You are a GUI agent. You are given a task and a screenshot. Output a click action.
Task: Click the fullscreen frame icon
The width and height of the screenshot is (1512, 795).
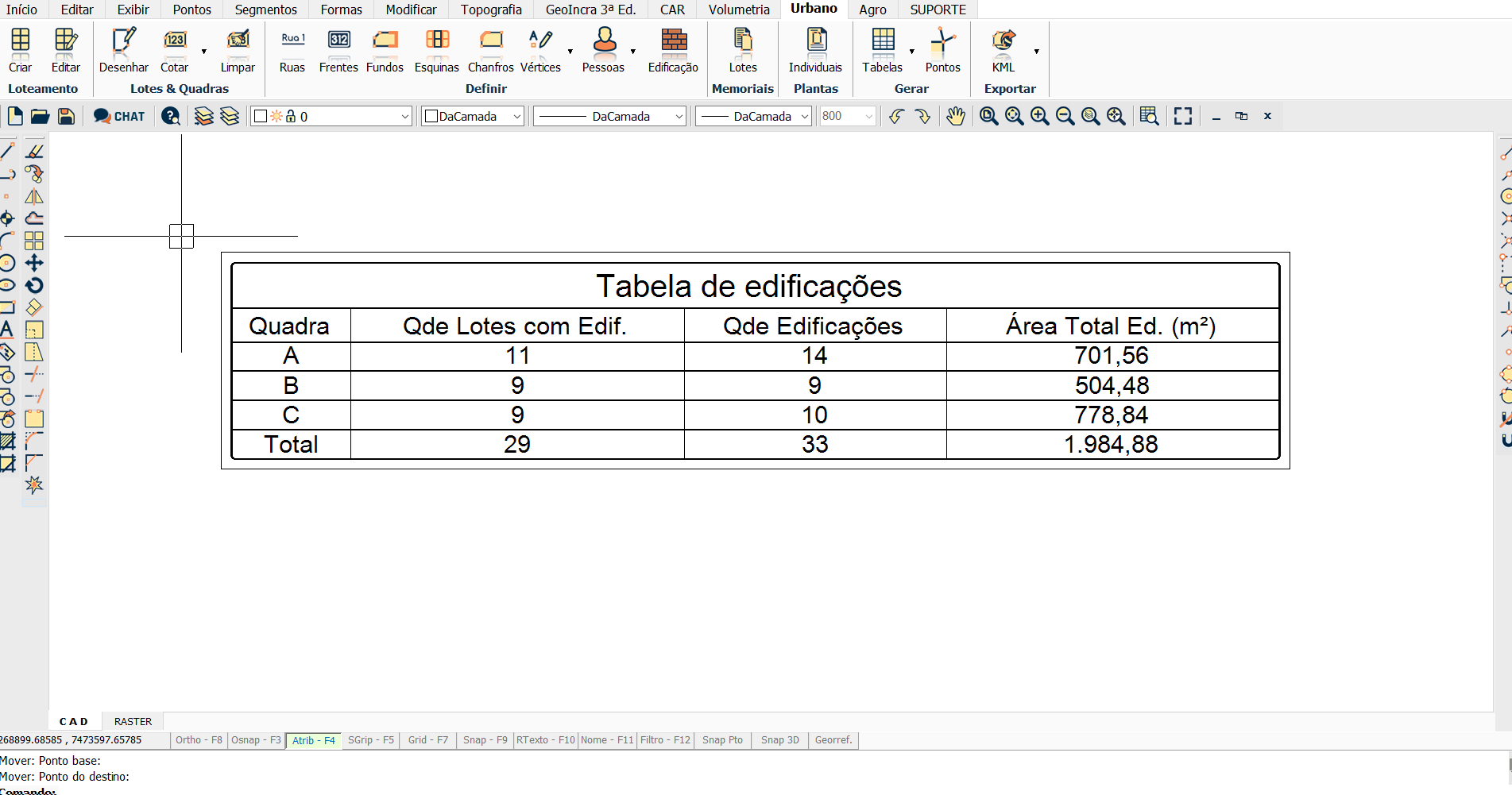tap(1182, 116)
